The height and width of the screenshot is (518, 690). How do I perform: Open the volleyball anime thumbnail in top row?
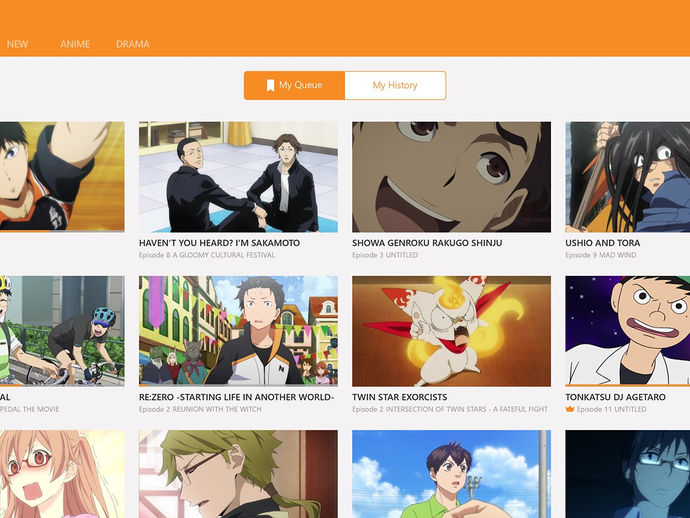coord(62,177)
